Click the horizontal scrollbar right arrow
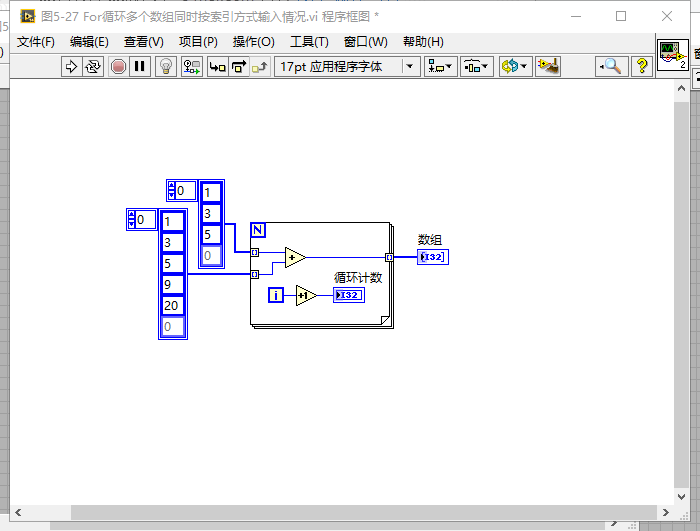 click(x=666, y=512)
